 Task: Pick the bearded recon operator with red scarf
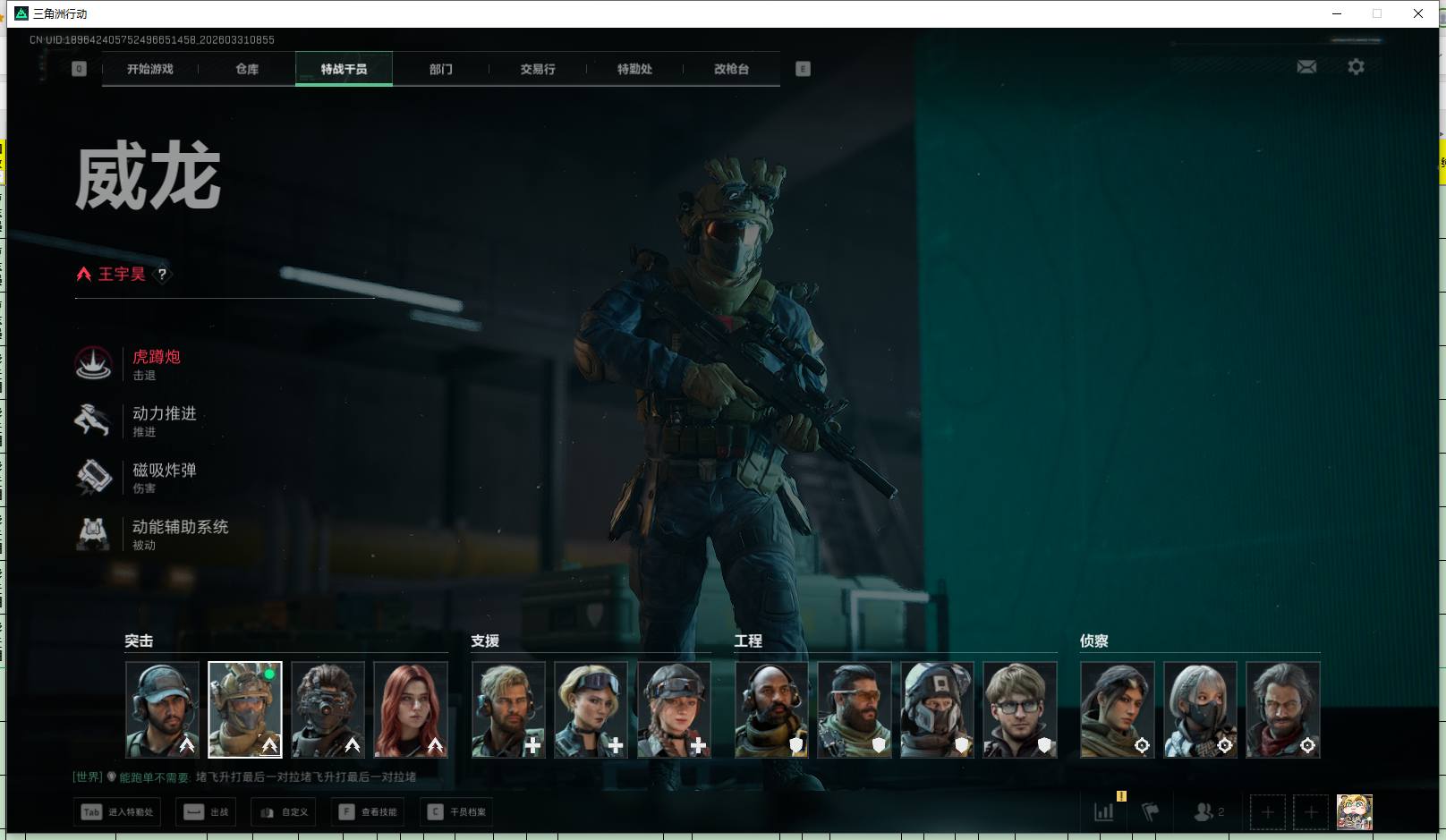[1283, 709]
